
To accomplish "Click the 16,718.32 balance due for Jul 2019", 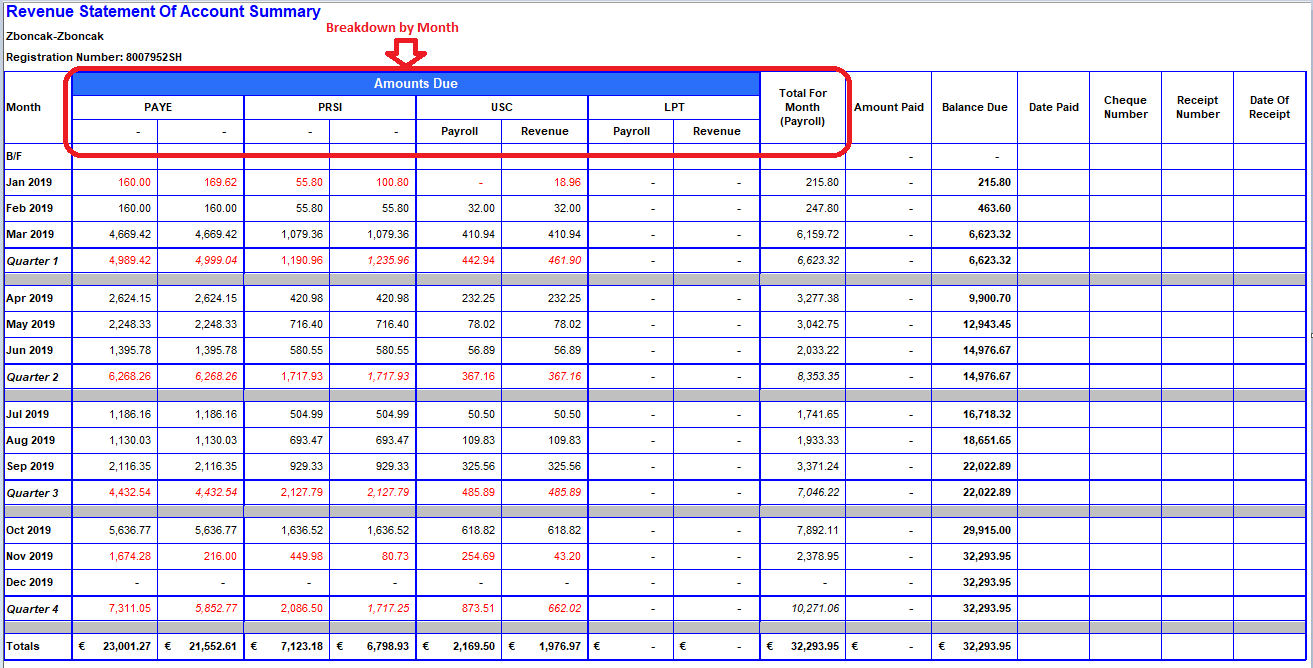I will pyautogui.click(x=987, y=414).
